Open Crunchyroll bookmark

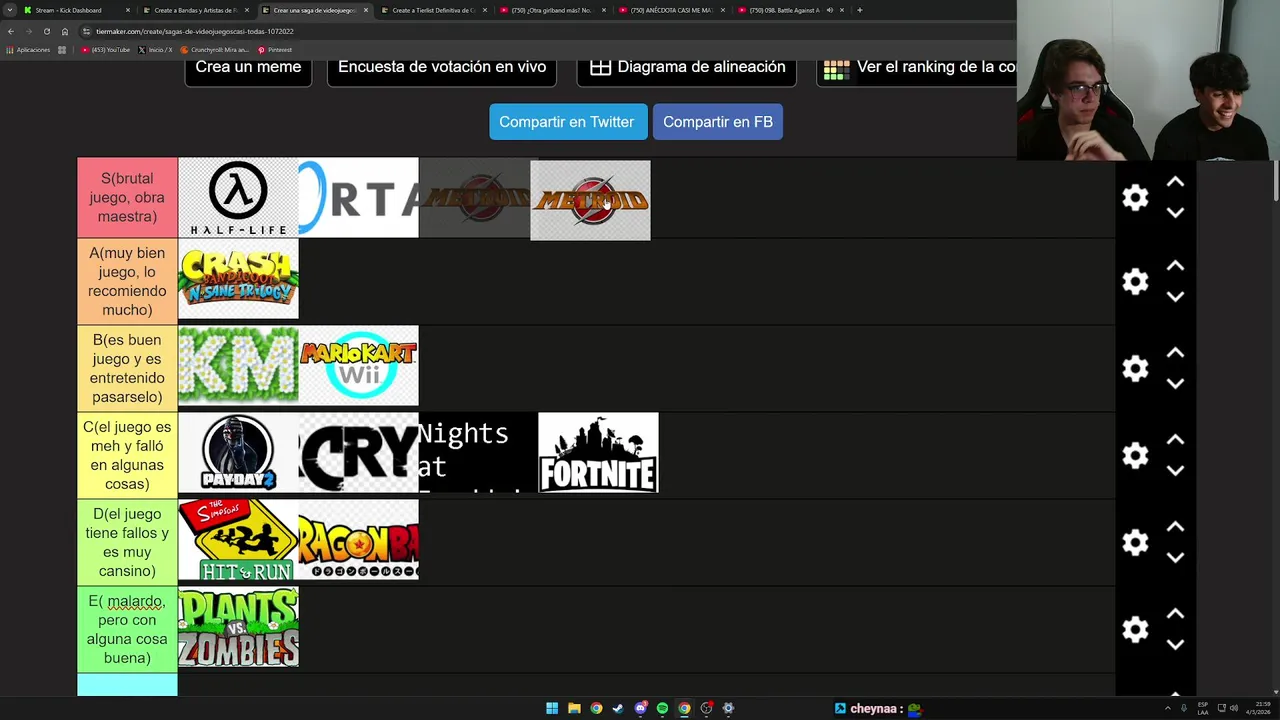click(x=214, y=49)
